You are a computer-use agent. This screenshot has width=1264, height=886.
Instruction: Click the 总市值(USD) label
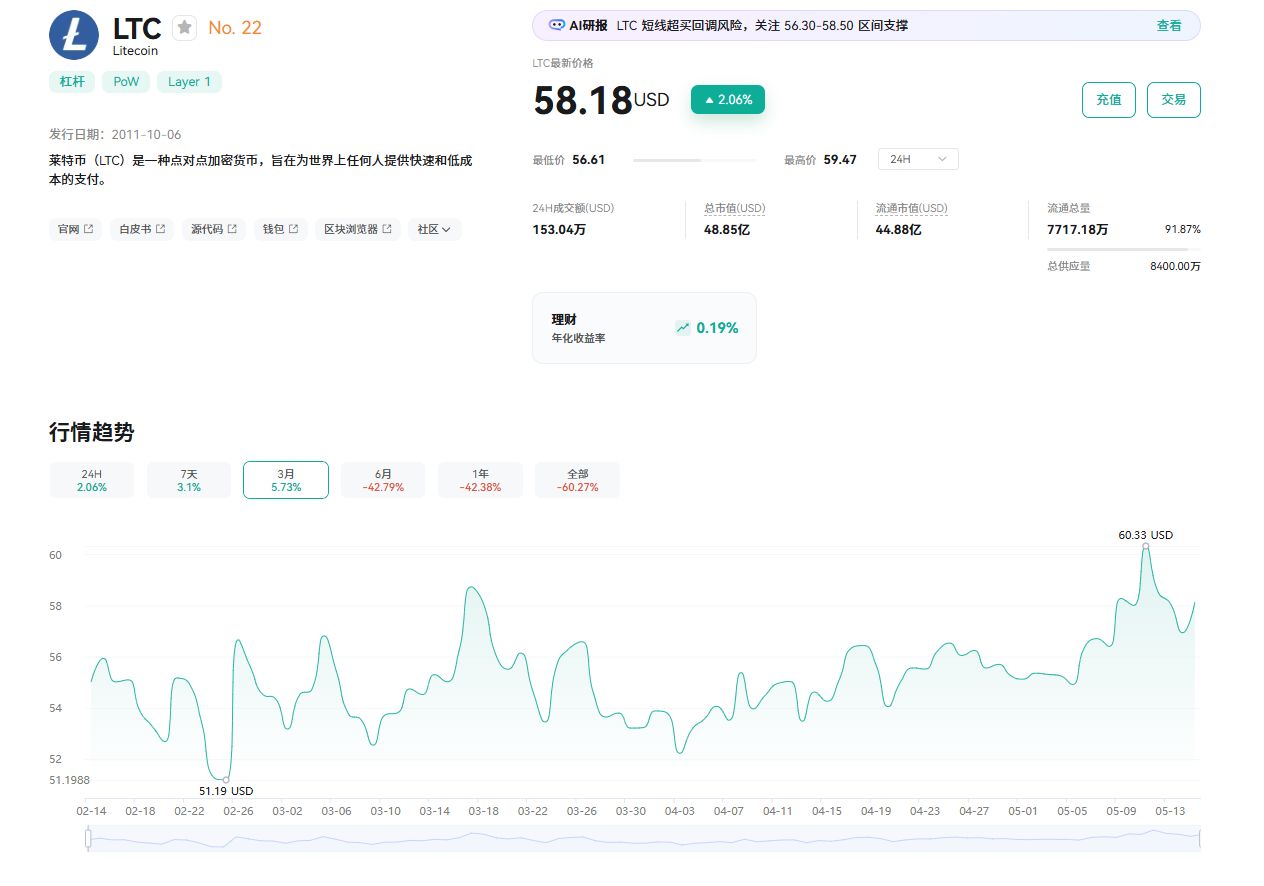point(734,208)
